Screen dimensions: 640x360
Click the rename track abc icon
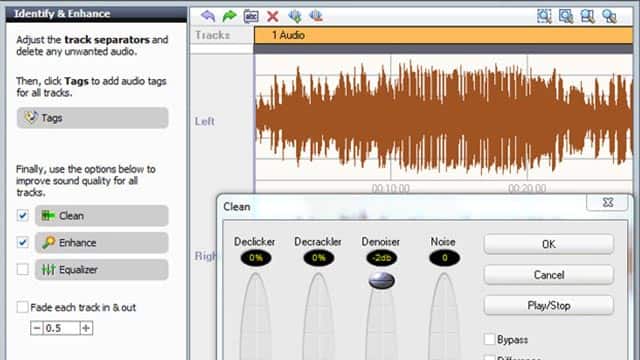coord(251,16)
